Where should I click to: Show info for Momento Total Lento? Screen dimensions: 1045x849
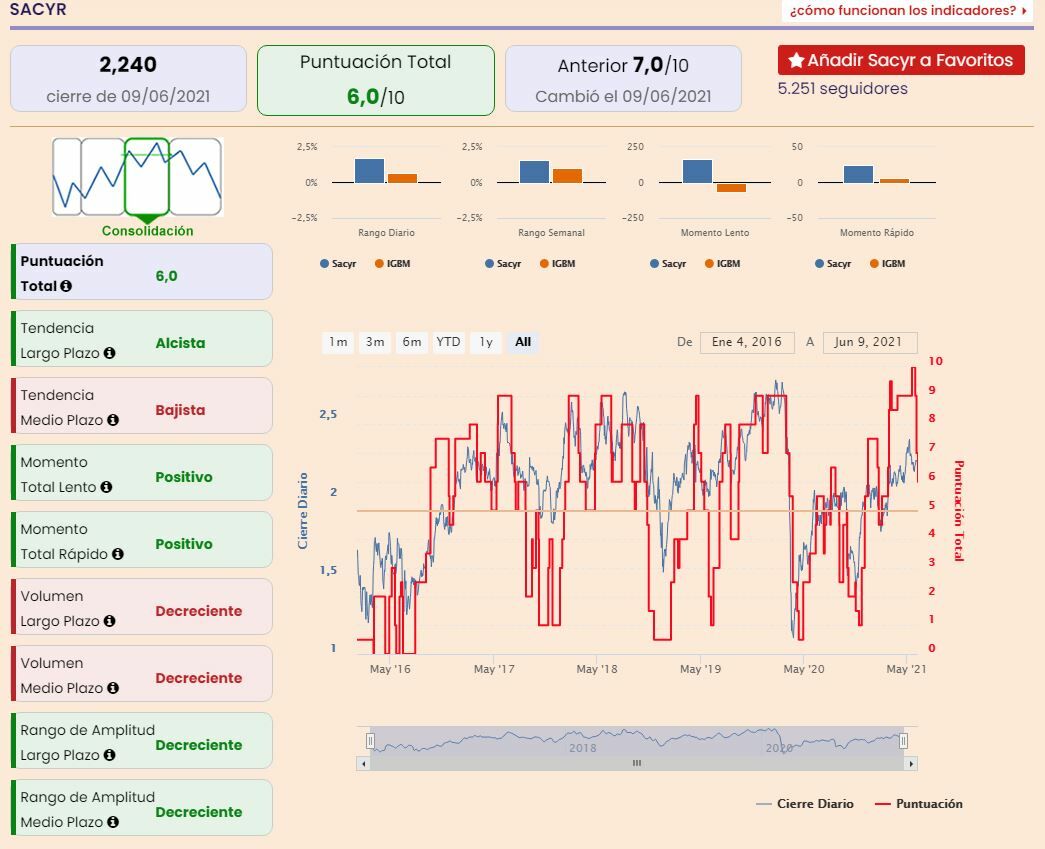[x=106, y=487]
